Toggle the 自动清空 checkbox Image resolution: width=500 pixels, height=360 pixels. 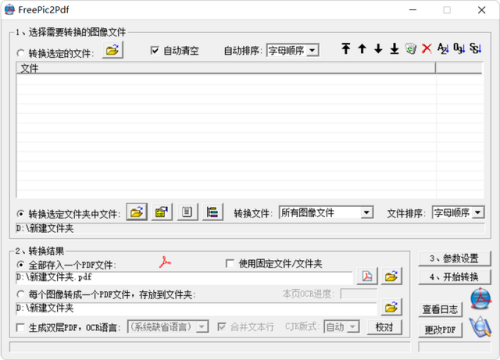coord(155,50)
